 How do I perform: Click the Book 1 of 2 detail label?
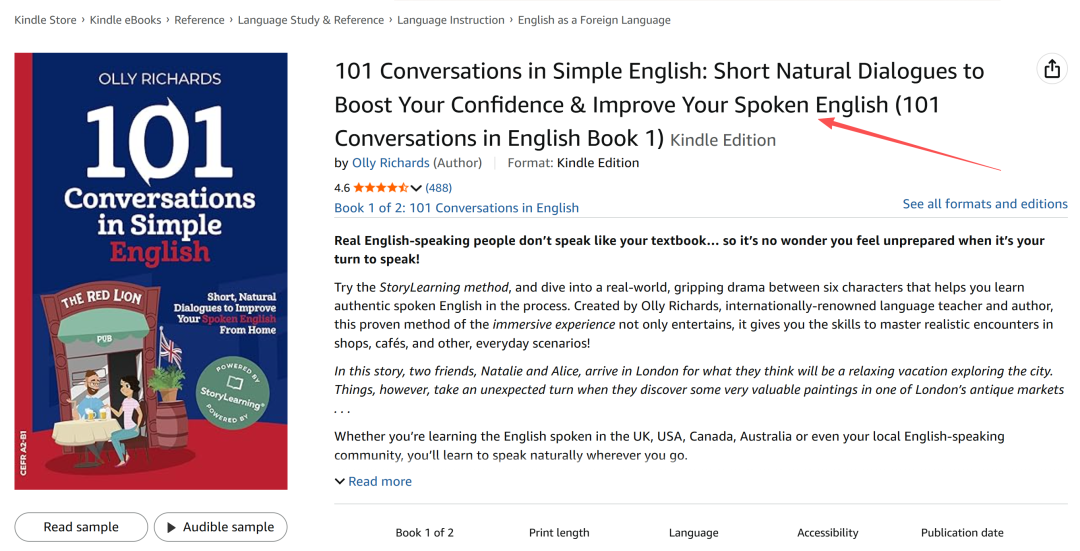[424, 532]
